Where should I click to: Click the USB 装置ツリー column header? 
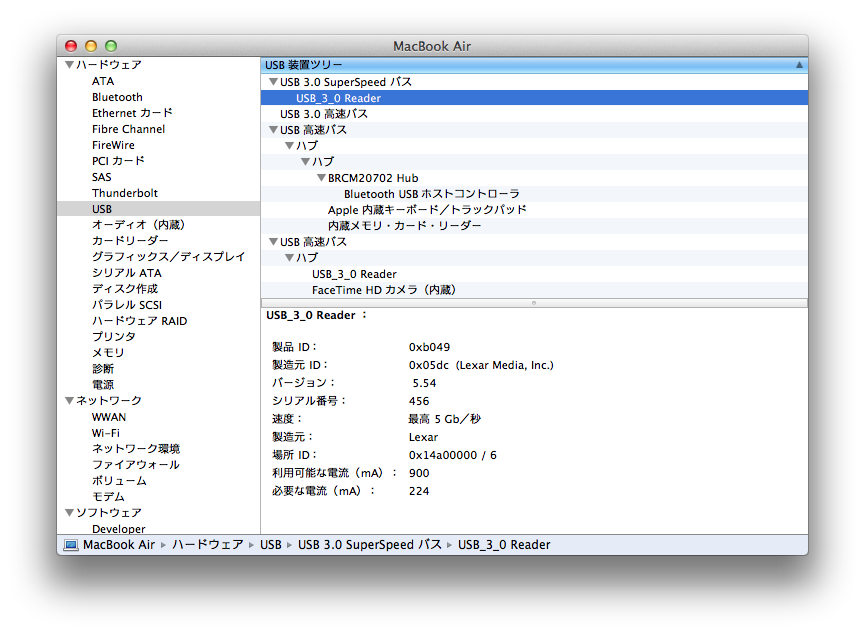(534, 65)
